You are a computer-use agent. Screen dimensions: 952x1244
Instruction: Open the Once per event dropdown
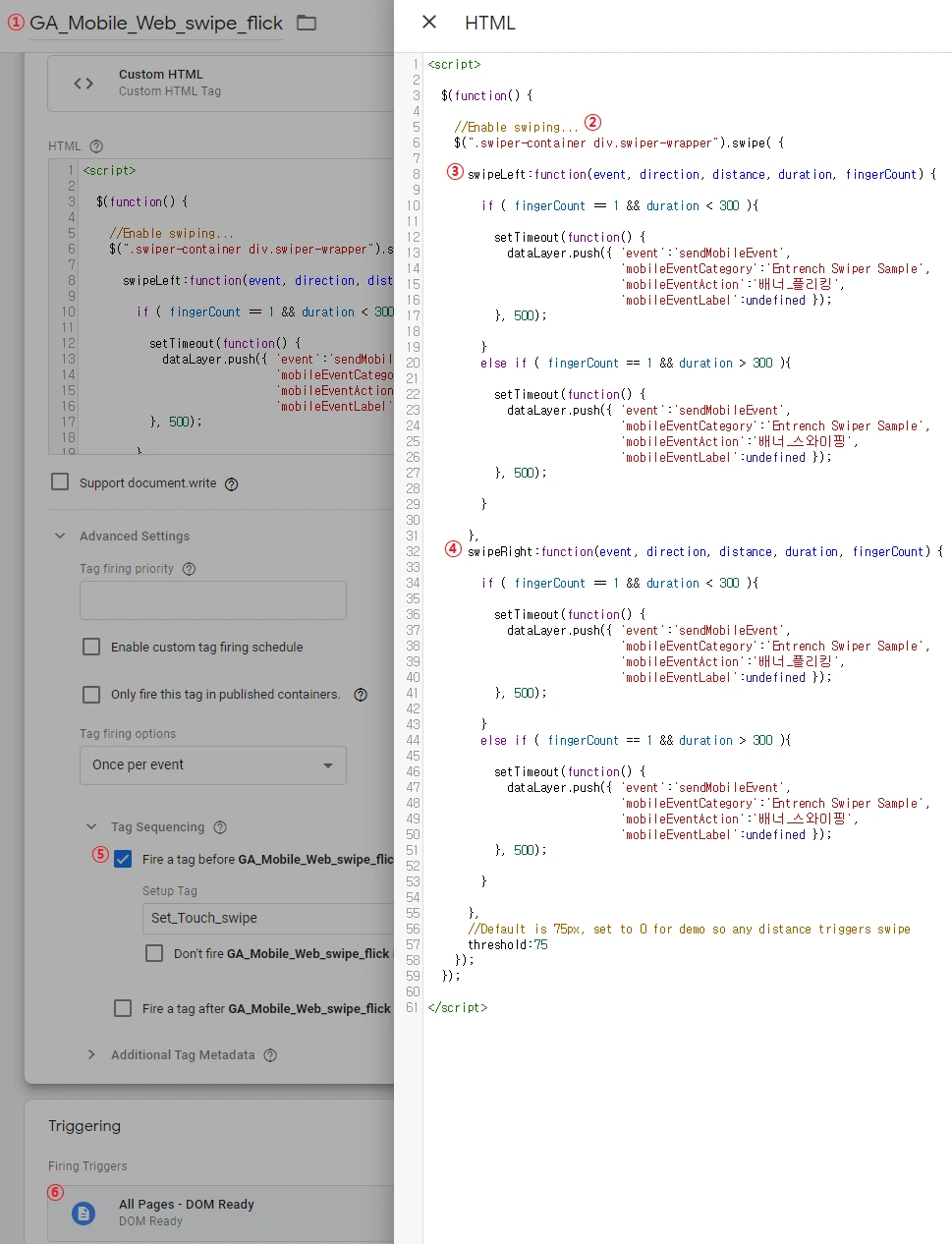pos(213,765)
